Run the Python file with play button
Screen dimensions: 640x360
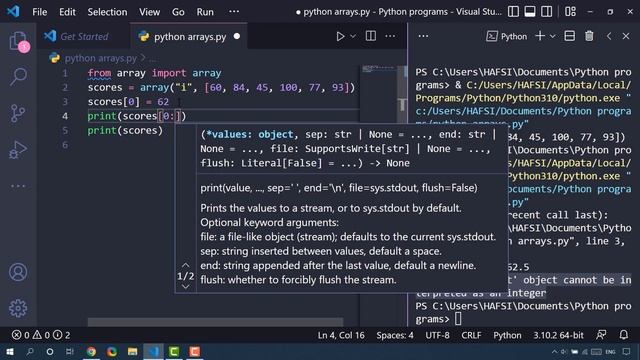pyautogui.click(x=340, y=36)
